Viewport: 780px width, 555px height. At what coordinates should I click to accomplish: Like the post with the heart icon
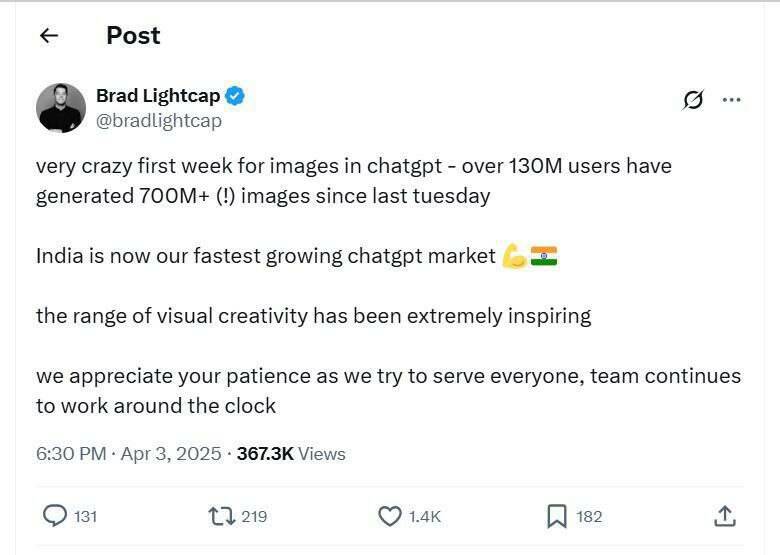389,516
